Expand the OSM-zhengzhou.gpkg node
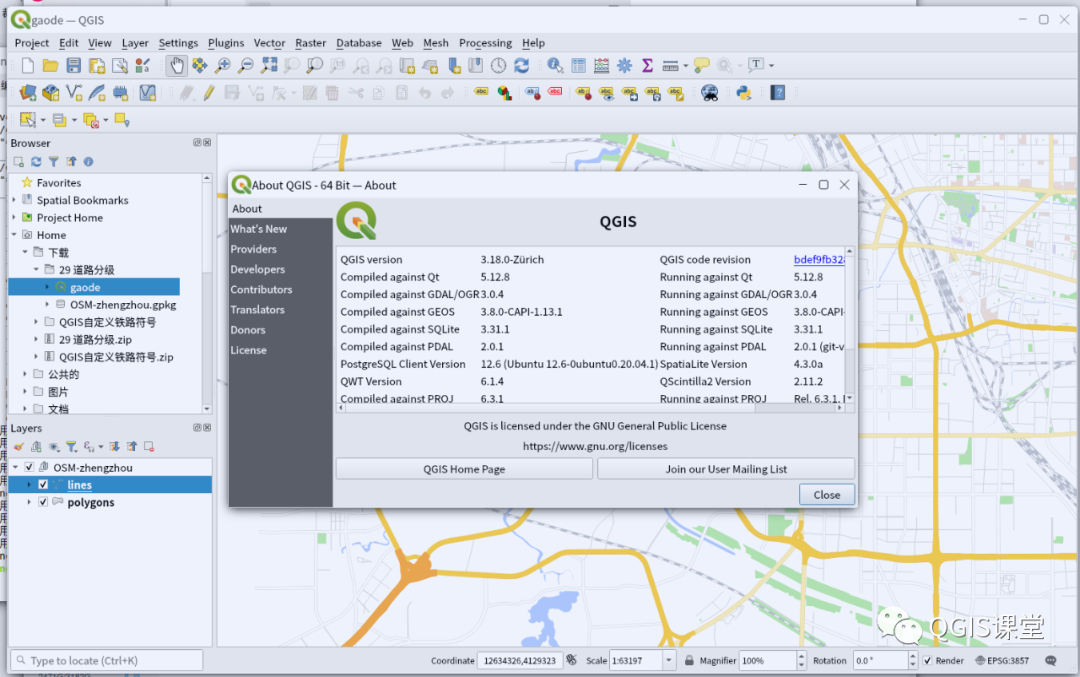 point(48,304)
